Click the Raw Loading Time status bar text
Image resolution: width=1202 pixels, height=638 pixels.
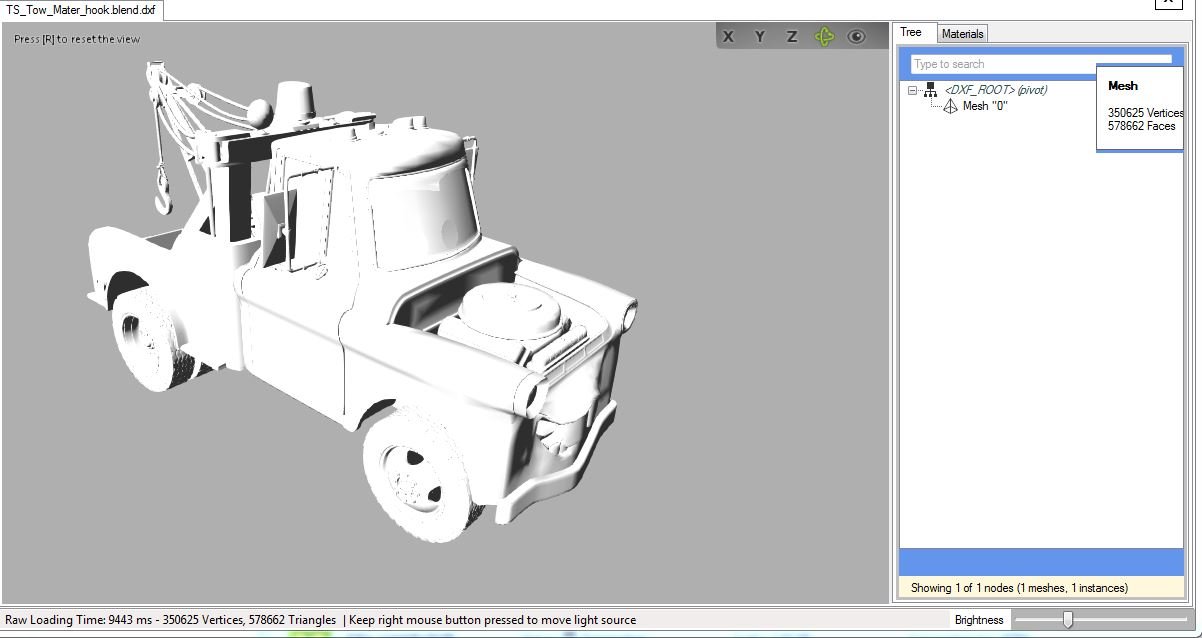170,620
